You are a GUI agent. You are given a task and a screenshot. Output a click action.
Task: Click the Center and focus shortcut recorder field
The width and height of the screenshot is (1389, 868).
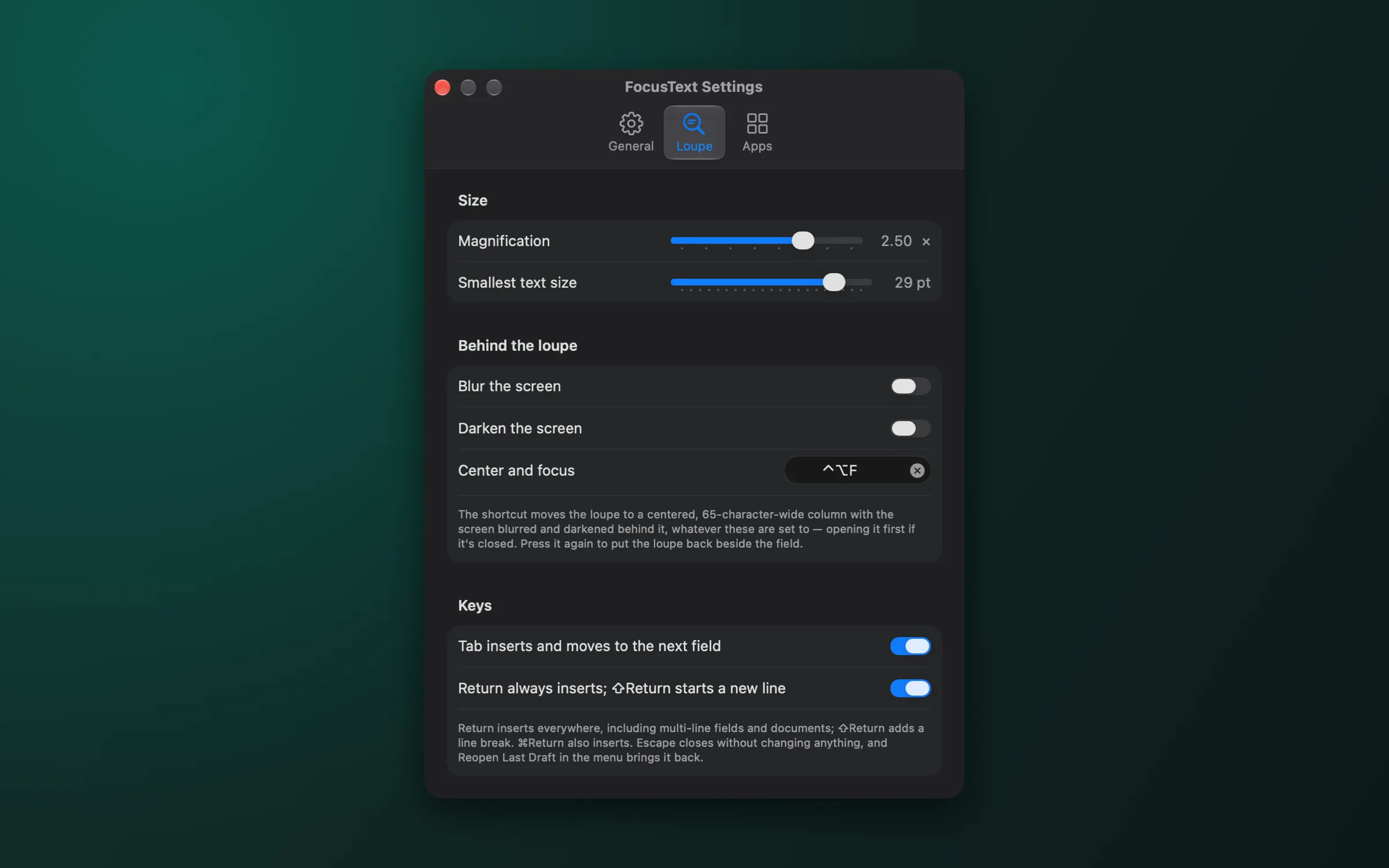857,470
